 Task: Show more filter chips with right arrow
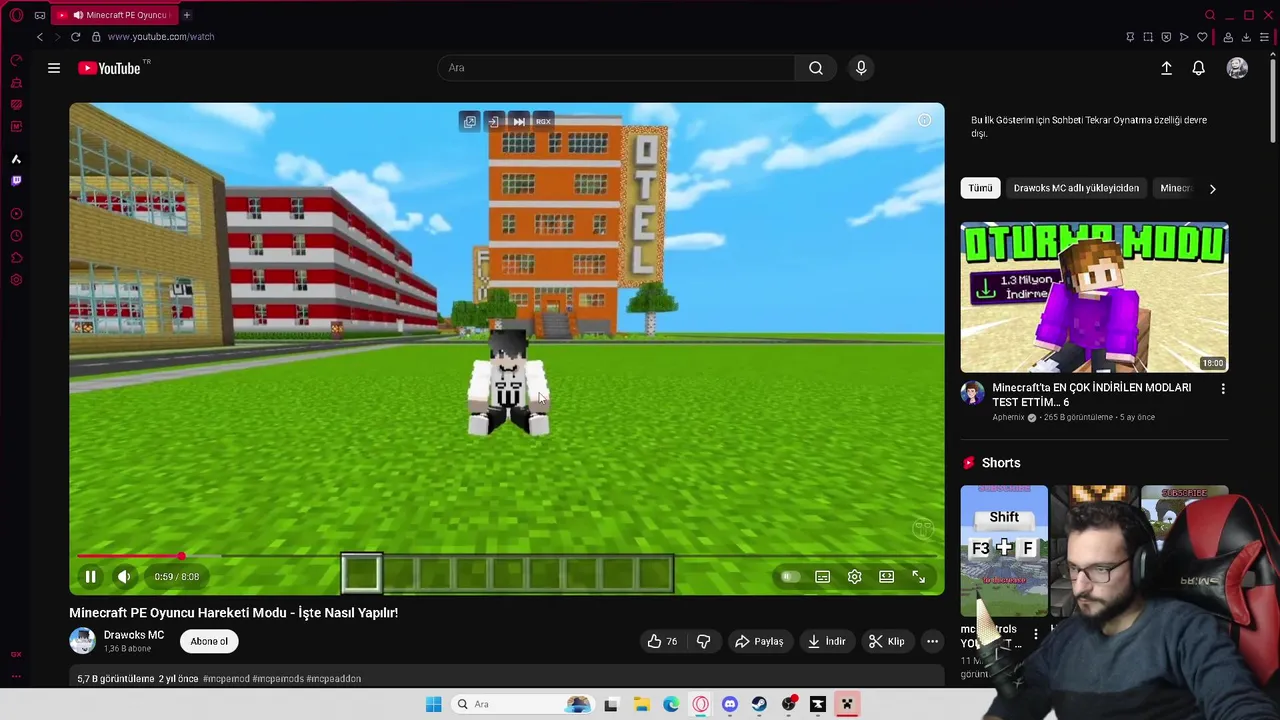point(1212,188)
